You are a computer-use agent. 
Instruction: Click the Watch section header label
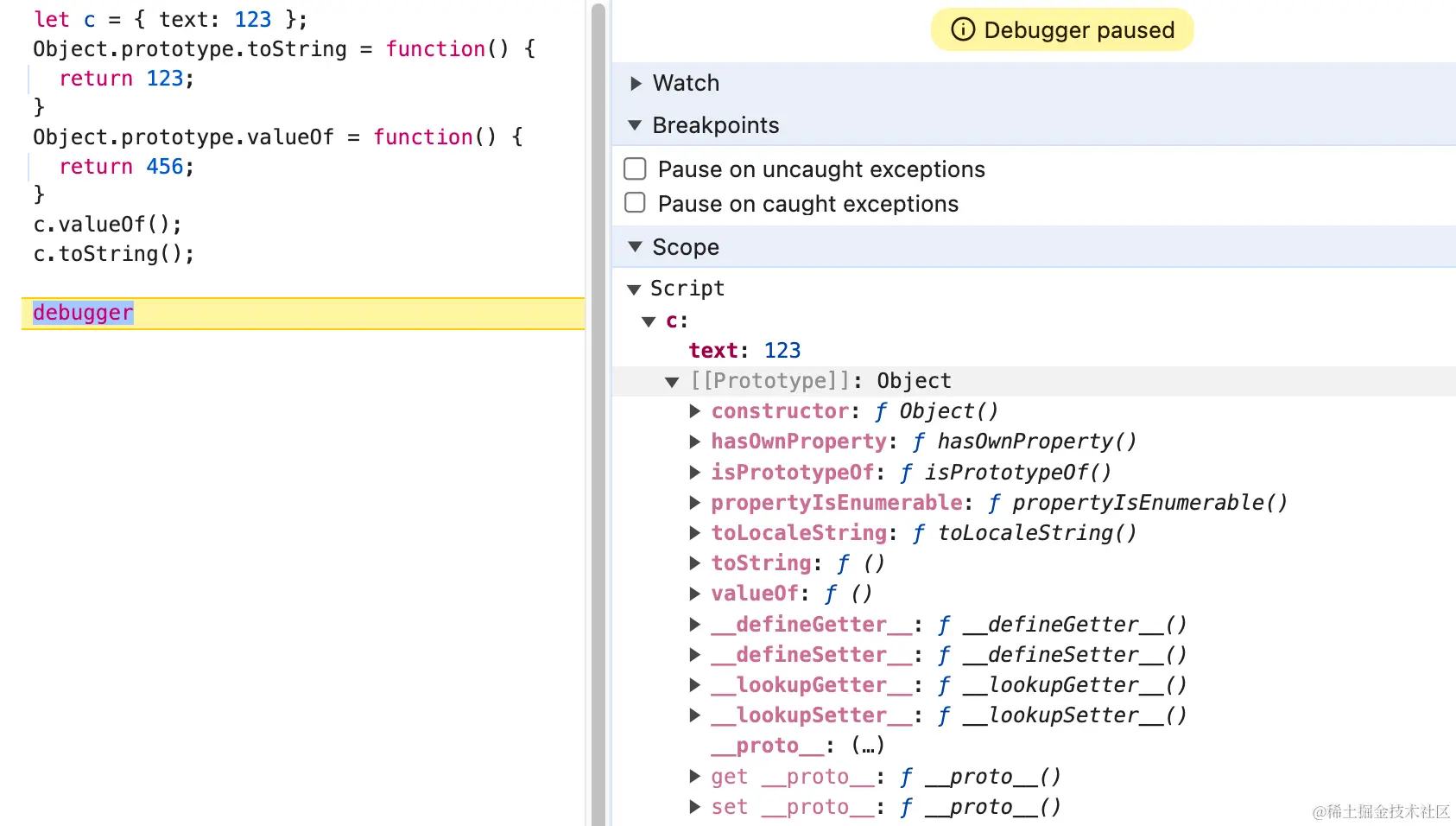(x=686, y=83)
